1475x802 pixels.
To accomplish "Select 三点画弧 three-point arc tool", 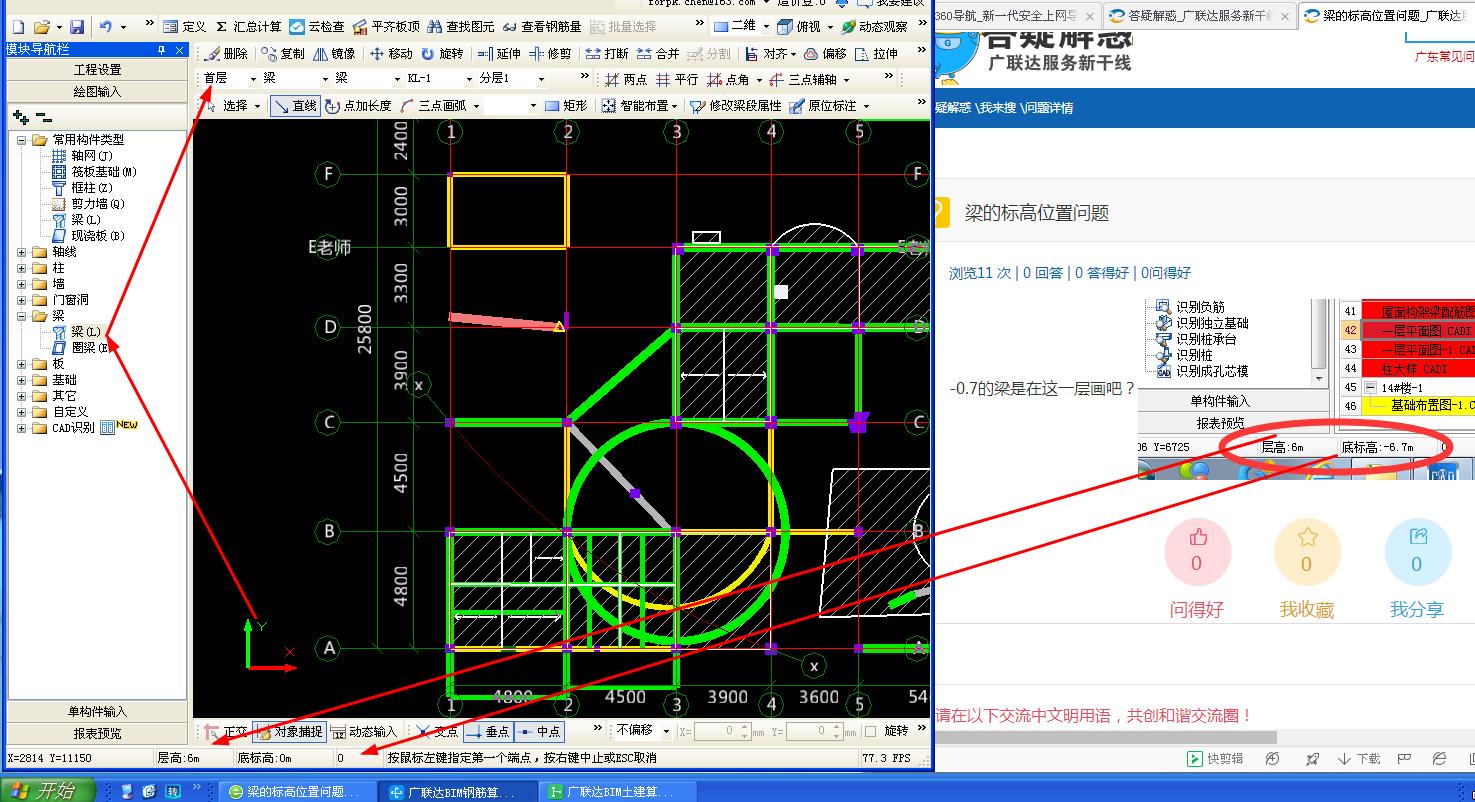I will coord(433,106).
